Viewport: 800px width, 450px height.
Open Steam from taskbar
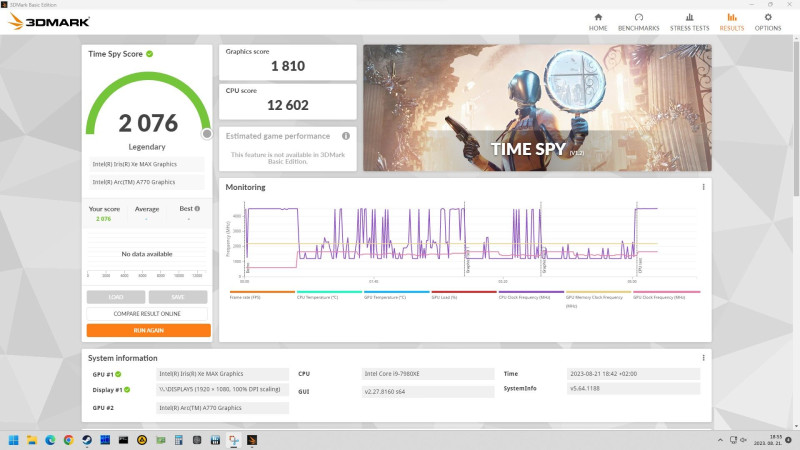[x=87, y=440]
